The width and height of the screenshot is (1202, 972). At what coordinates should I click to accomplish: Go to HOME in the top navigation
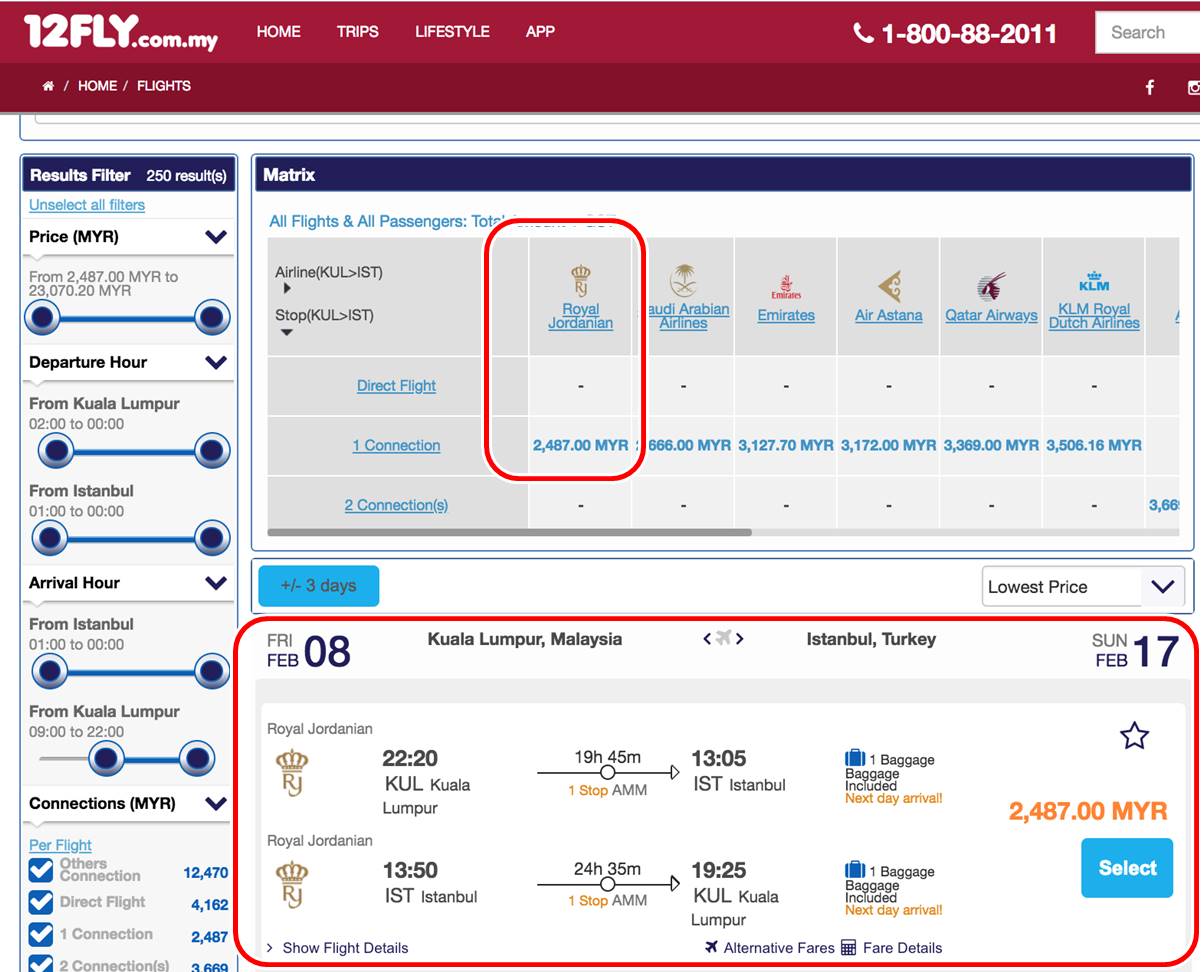click(x=279, y=32)
